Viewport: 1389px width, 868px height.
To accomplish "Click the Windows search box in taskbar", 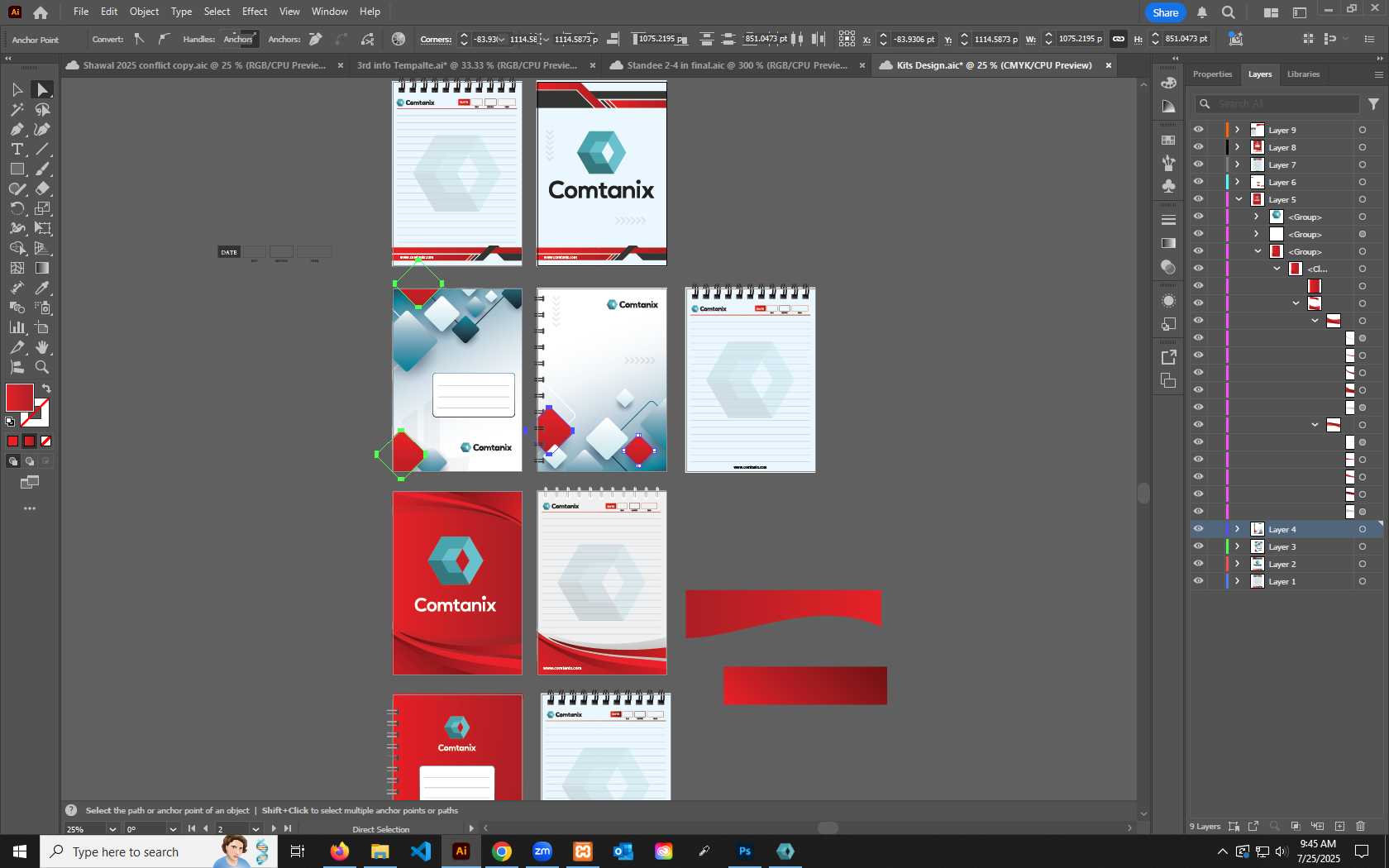I will (157, 851).
